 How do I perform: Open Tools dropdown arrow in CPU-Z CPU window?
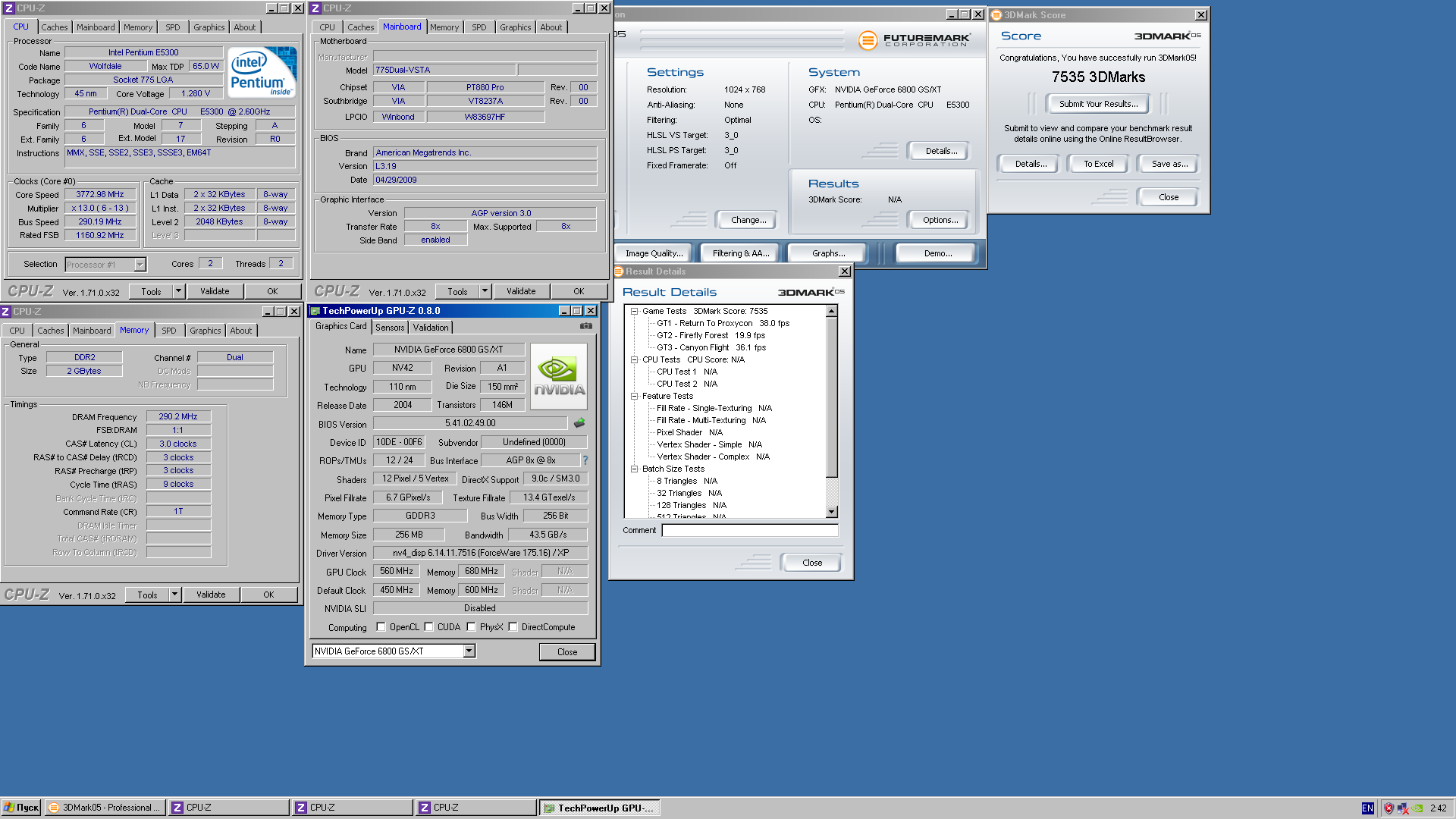[x=178, y=291]
